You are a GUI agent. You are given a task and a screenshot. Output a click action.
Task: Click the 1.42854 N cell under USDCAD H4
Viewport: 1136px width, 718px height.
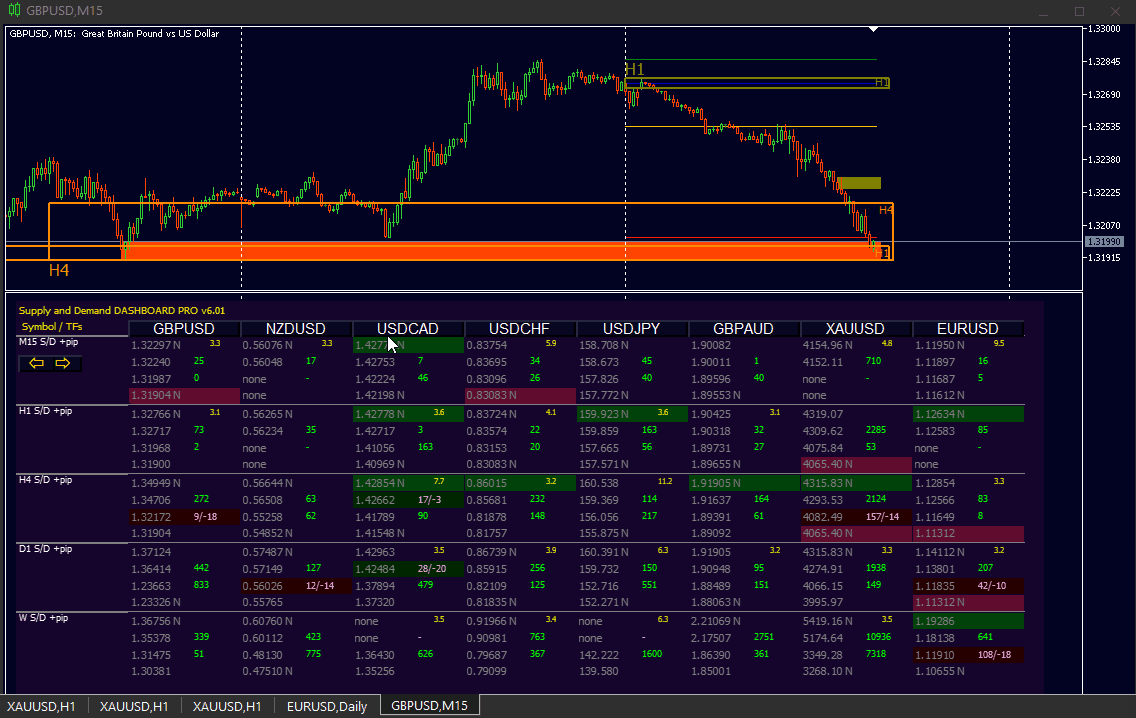click(408, 483)
